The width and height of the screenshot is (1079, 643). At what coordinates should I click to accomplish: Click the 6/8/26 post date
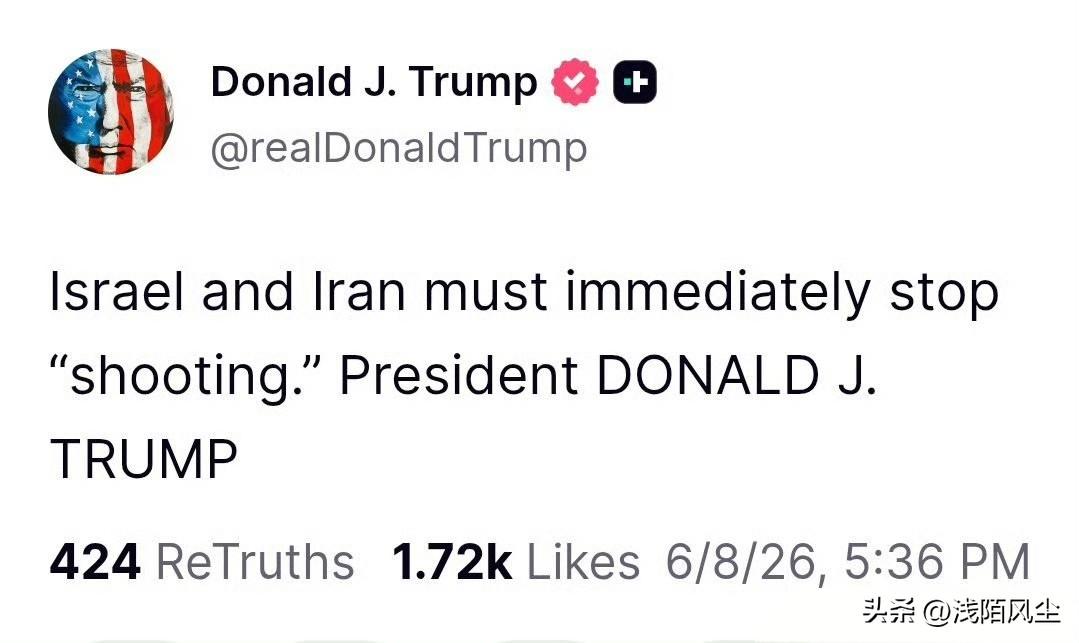(x=747, y=564)
